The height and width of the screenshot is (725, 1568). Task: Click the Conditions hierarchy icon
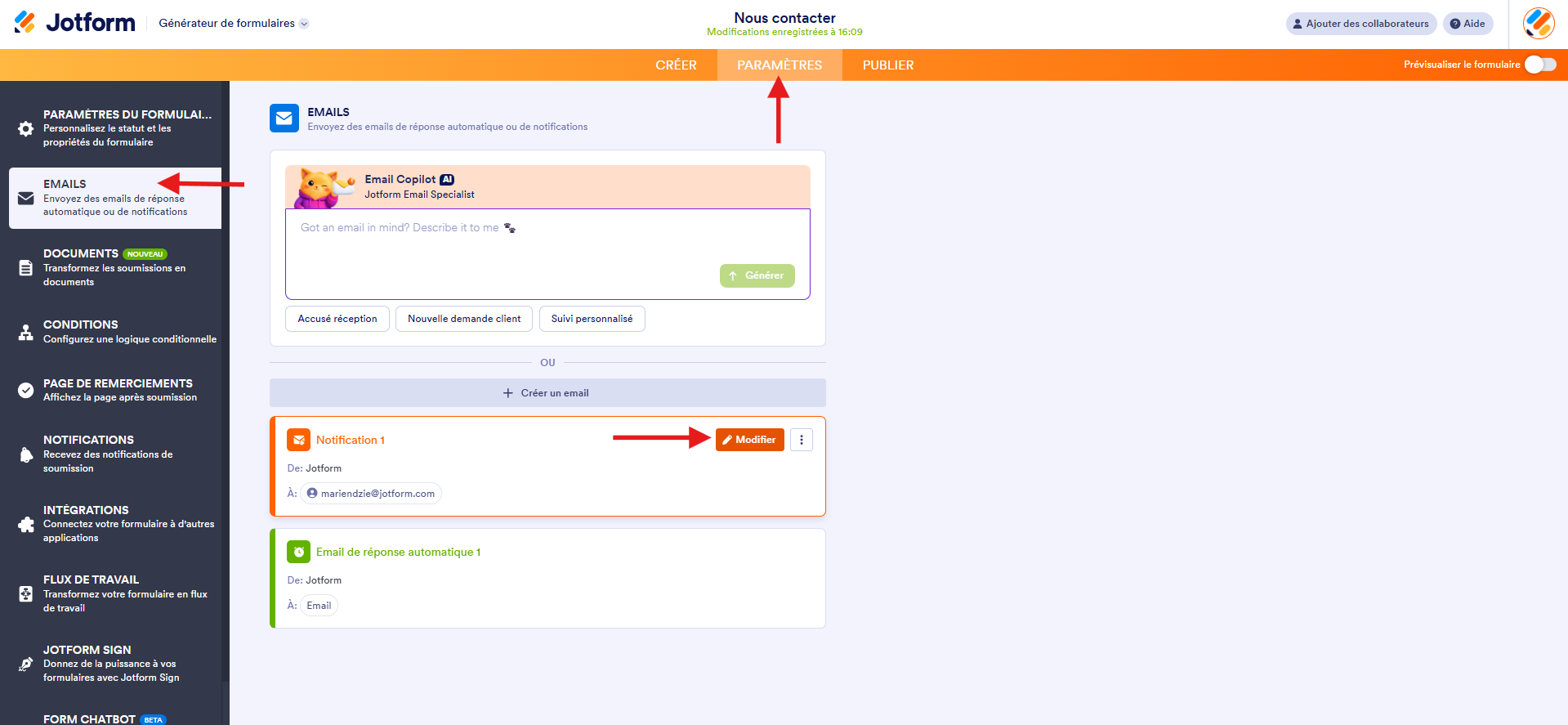26,332
